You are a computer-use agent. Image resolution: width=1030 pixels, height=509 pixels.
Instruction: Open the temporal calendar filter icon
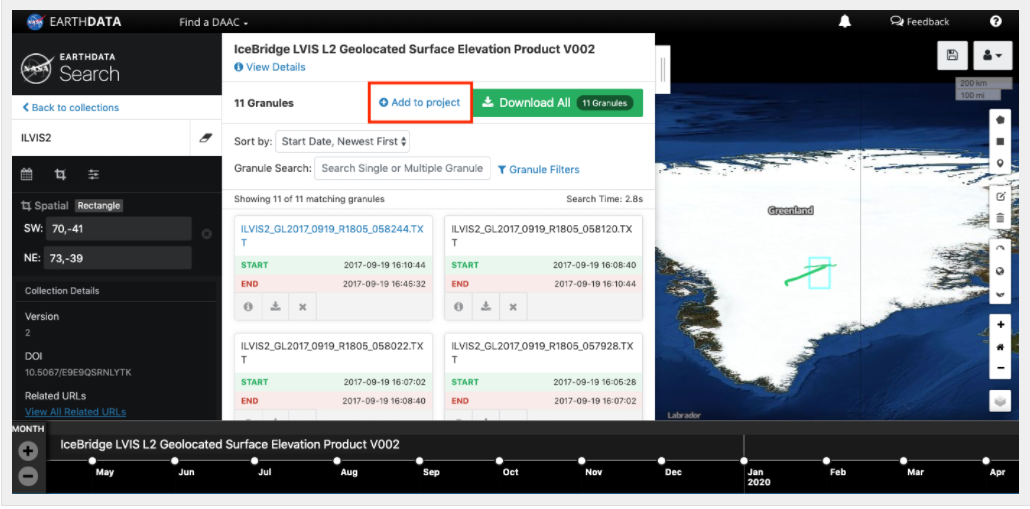[x=27, y=174]
